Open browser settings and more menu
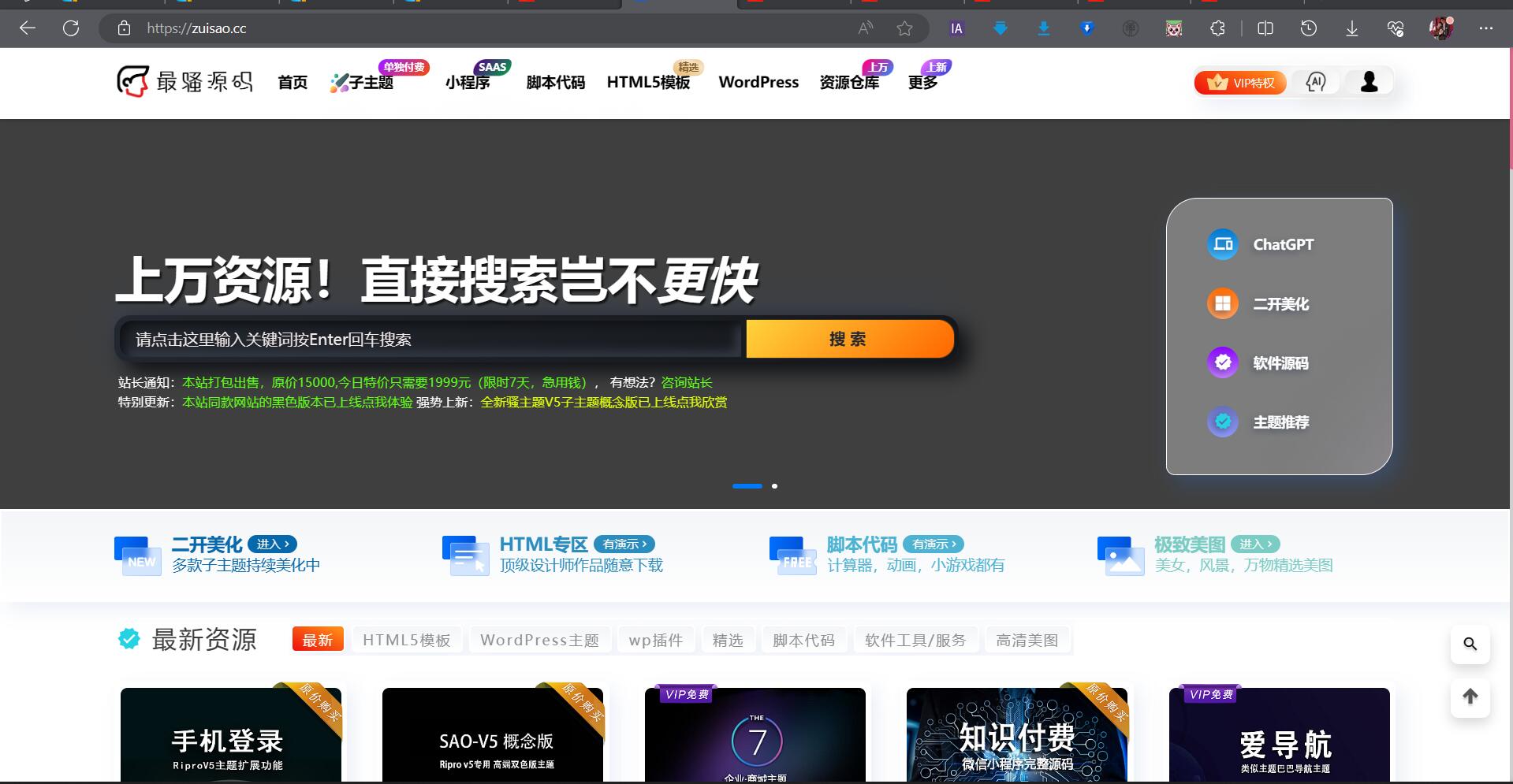This screenshot has width=1513, height=784. (x=1486, y=28)
